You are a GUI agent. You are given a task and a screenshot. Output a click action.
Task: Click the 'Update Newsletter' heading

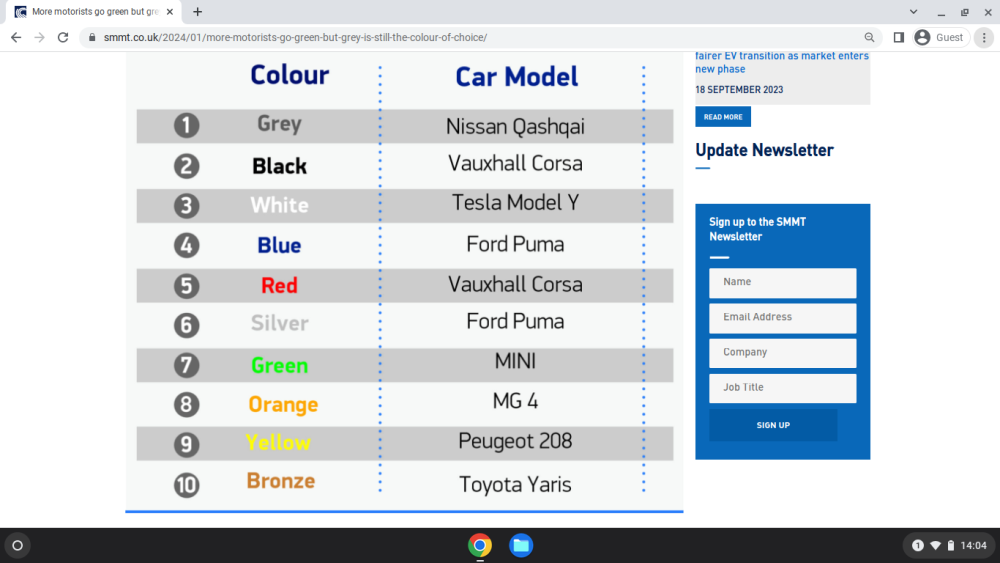pyautogui.click(x=764, y=150)
